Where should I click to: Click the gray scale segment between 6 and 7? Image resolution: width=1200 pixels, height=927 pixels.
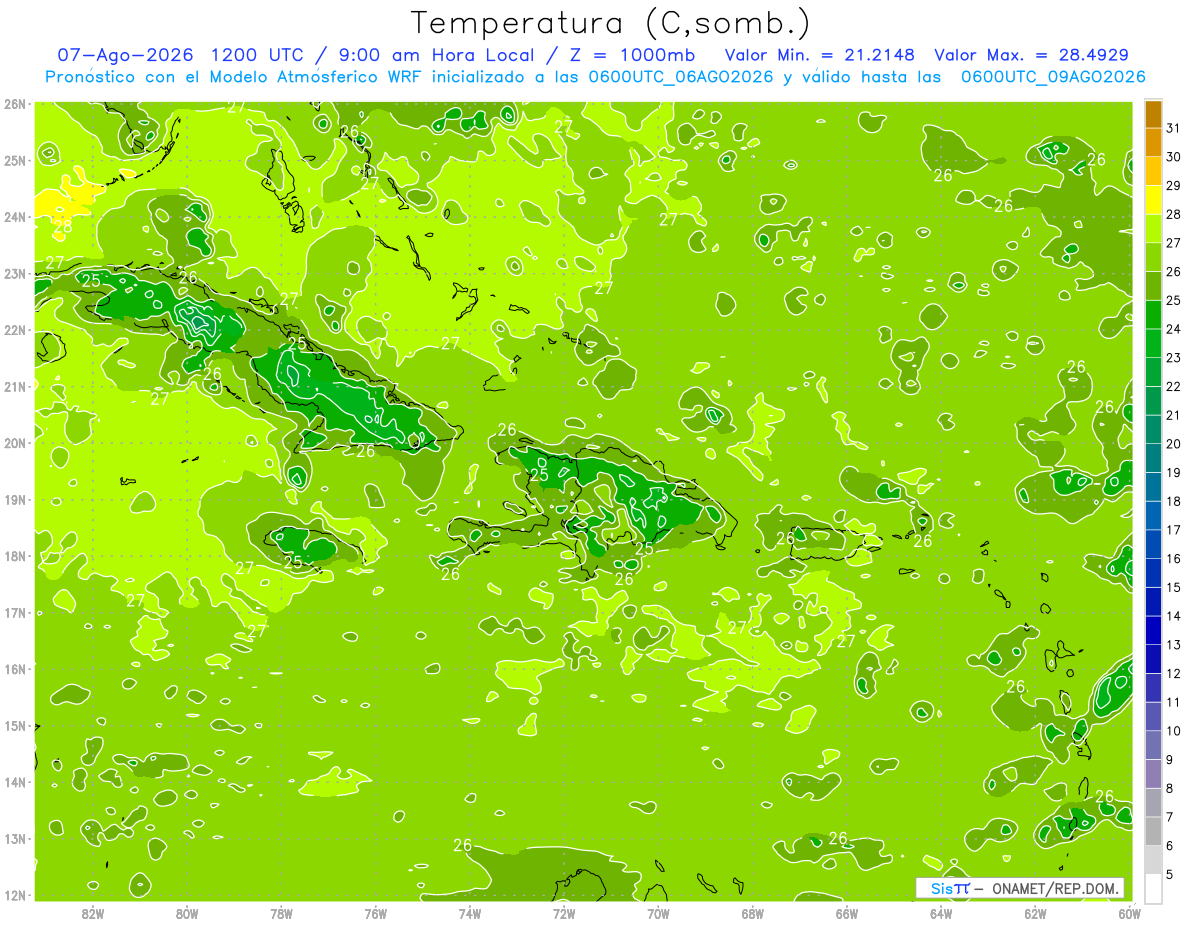[x=1153, y=832]
